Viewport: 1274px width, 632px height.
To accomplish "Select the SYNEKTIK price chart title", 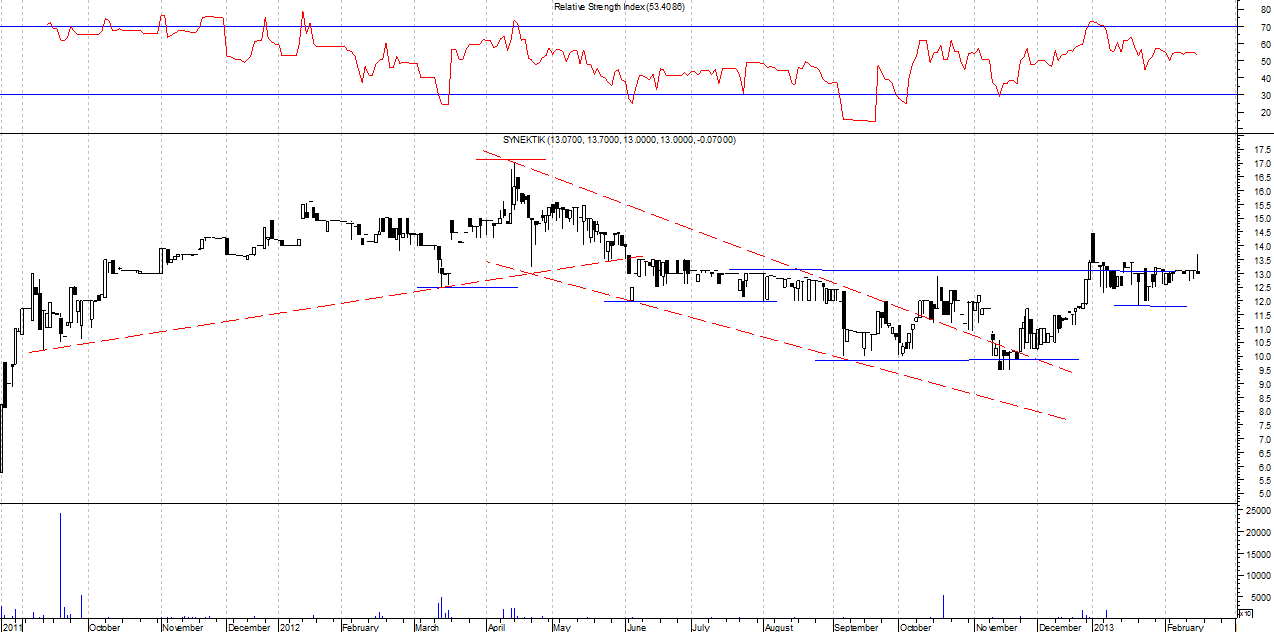I will [618, 140].
